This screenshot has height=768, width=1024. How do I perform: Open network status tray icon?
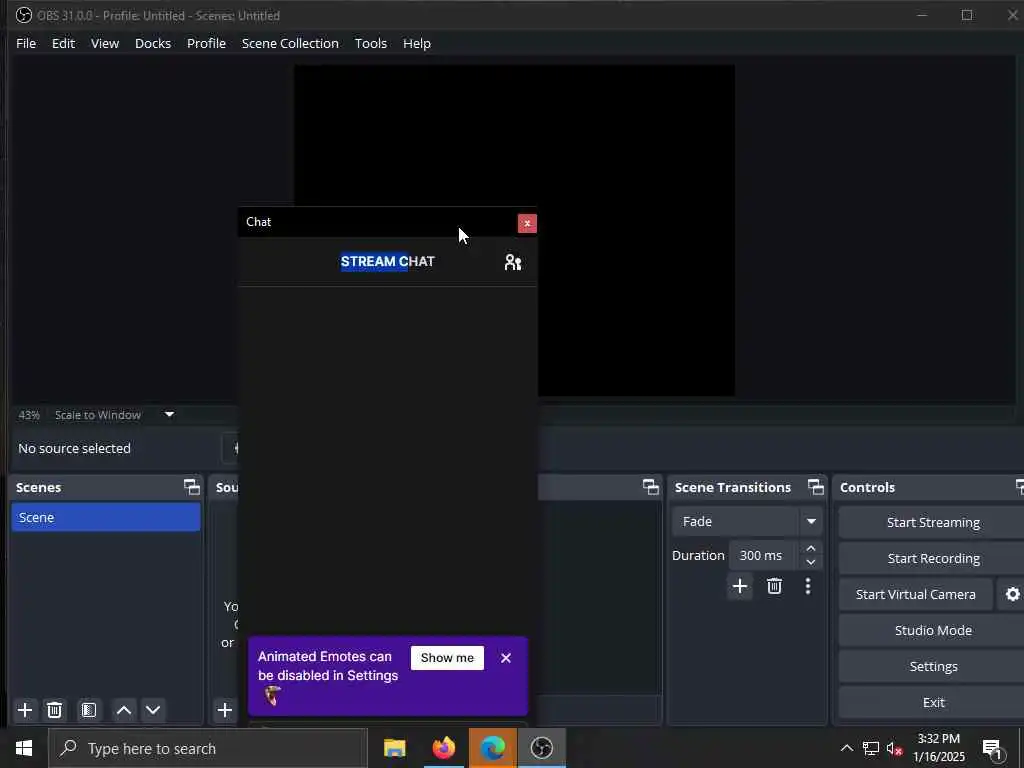click(x=871, y=748)
